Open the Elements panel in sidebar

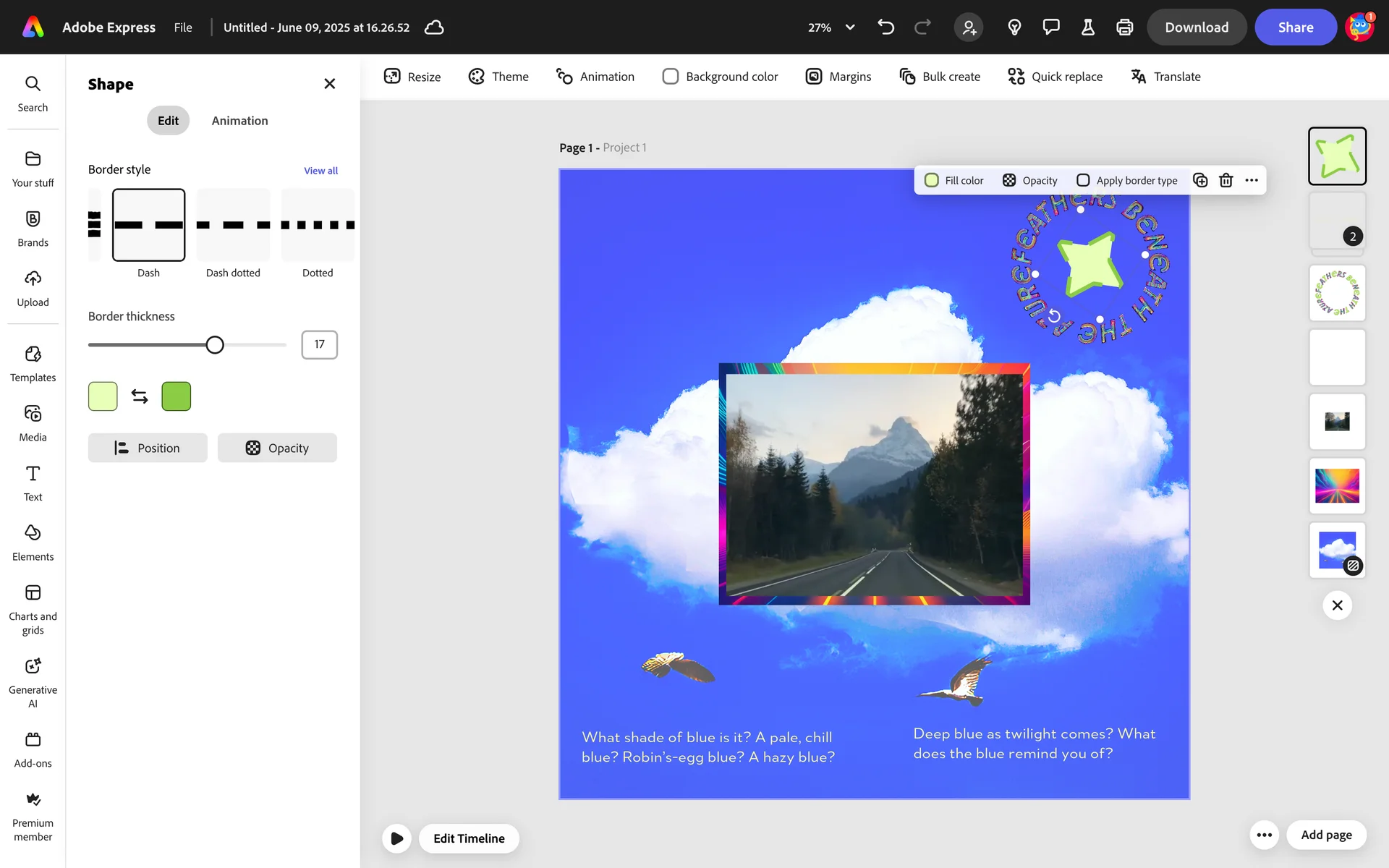point(33,542)
